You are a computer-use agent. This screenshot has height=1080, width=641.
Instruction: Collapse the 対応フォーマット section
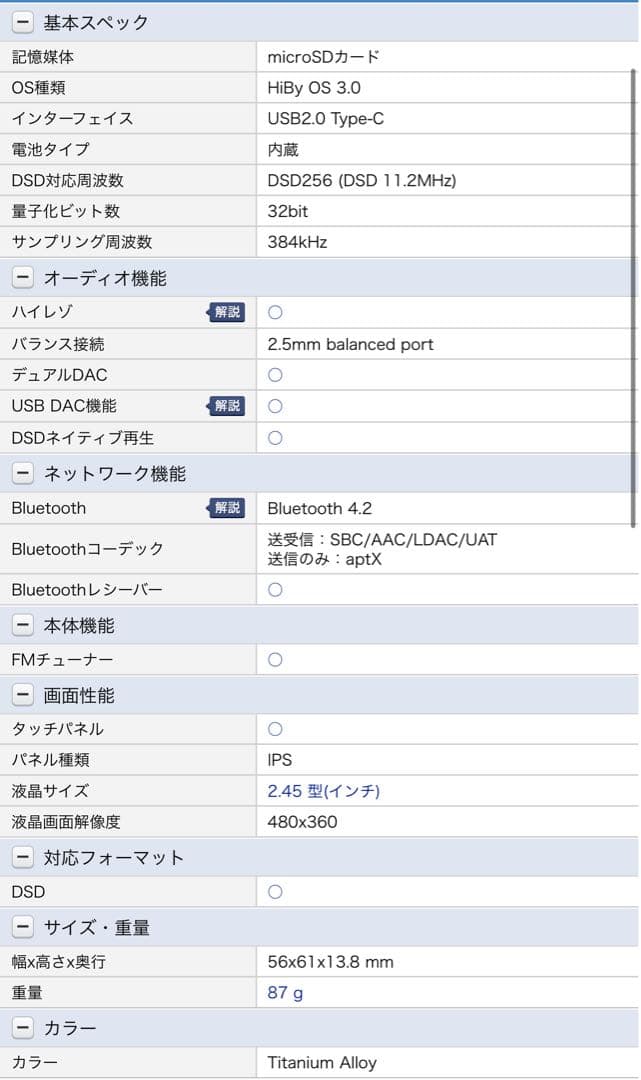pos(23,857)
